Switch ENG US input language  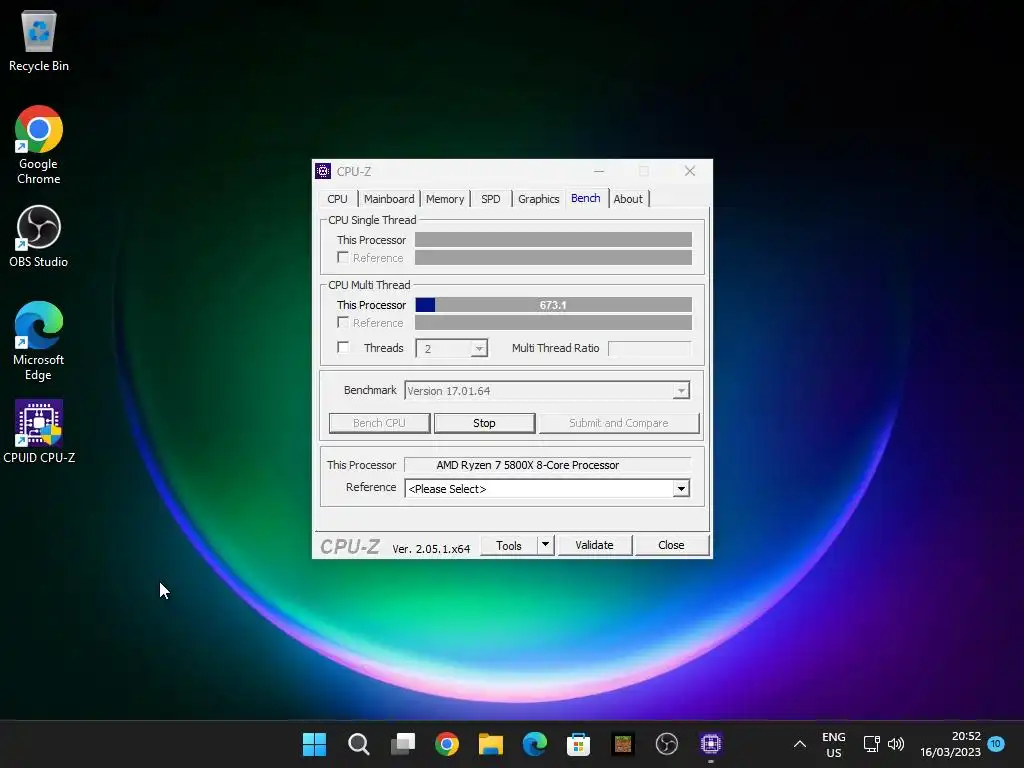[x=834, y=744]
